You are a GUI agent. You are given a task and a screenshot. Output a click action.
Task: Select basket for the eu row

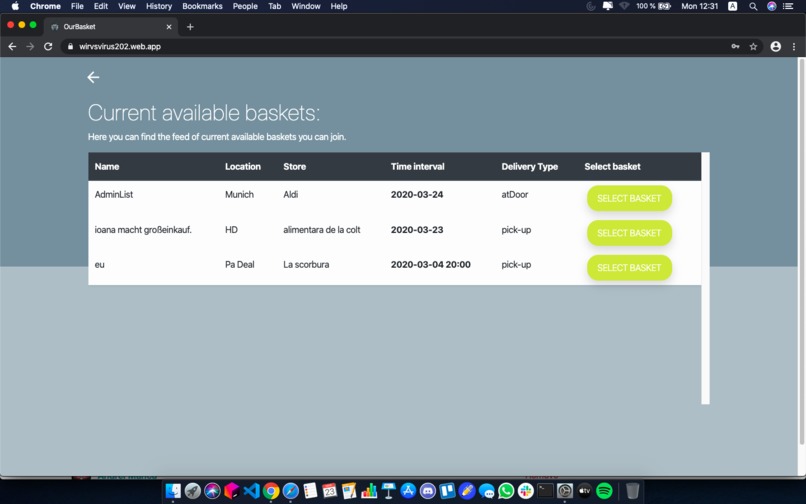point(629,268)
